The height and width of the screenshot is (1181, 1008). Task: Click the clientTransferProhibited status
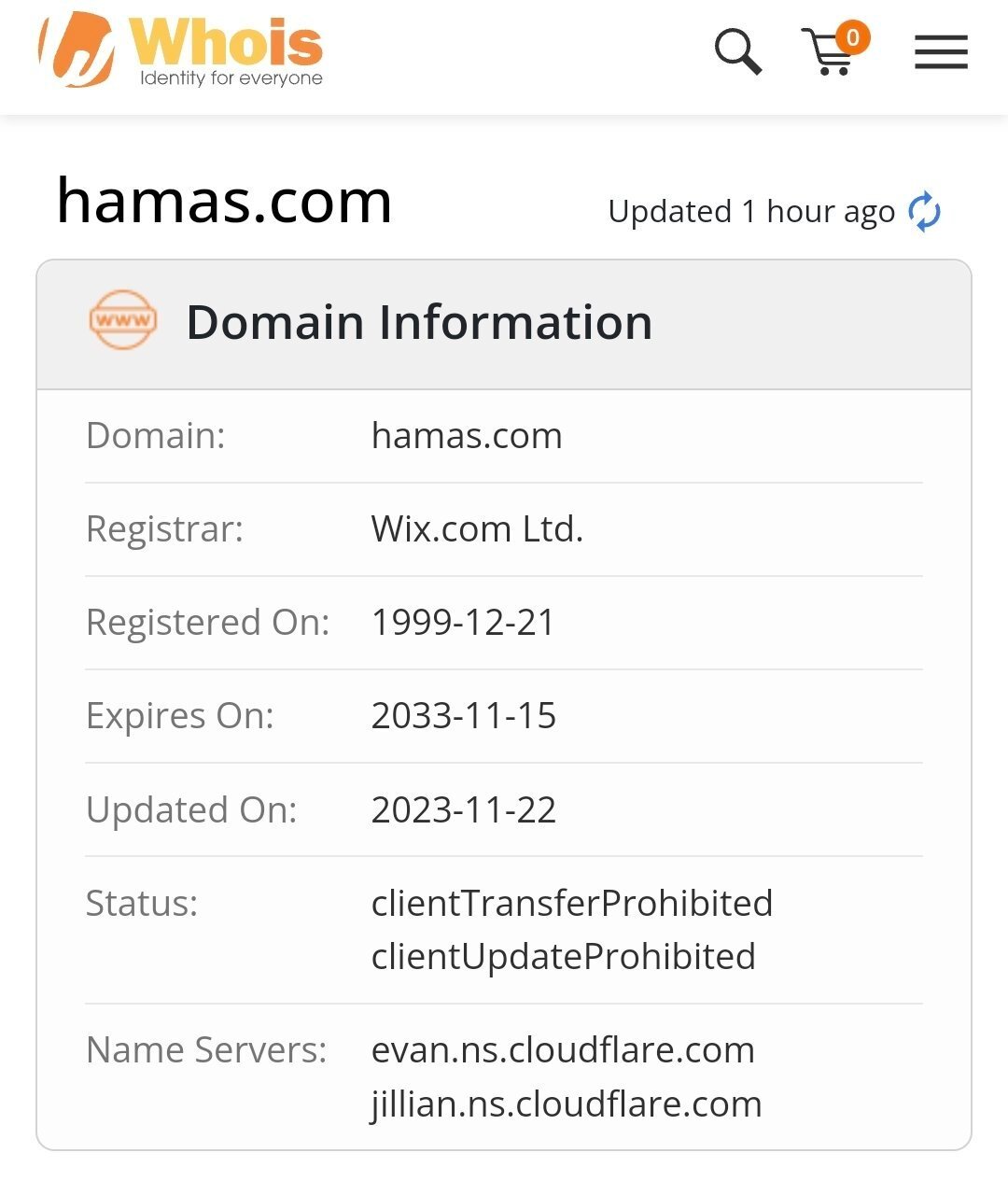tap(571, 903)
